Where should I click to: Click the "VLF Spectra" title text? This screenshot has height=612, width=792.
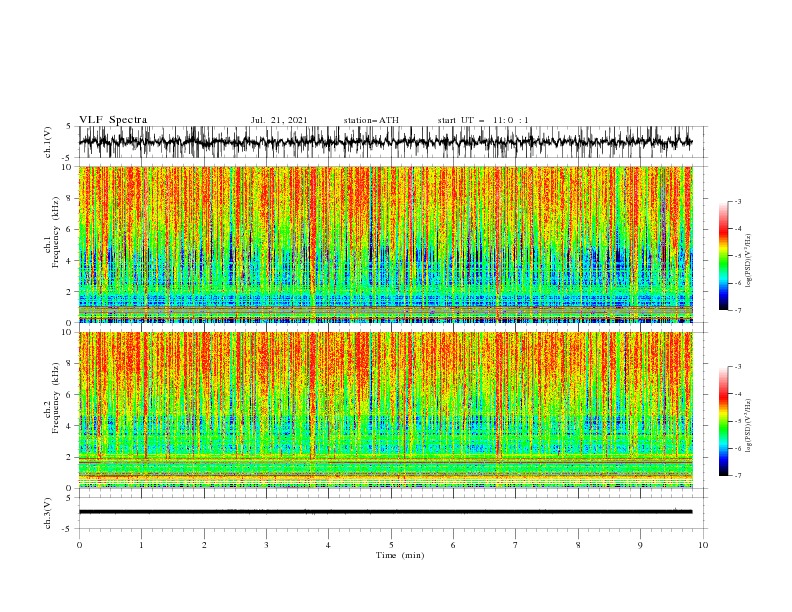click(x=113, y=120)
